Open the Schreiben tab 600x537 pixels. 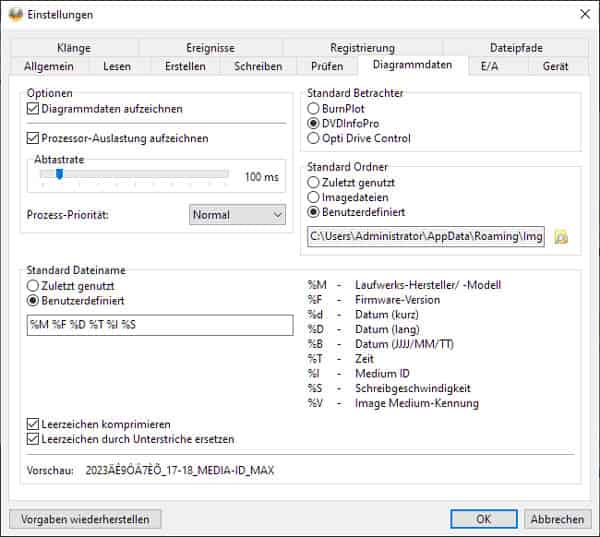[x=258, y=66]
